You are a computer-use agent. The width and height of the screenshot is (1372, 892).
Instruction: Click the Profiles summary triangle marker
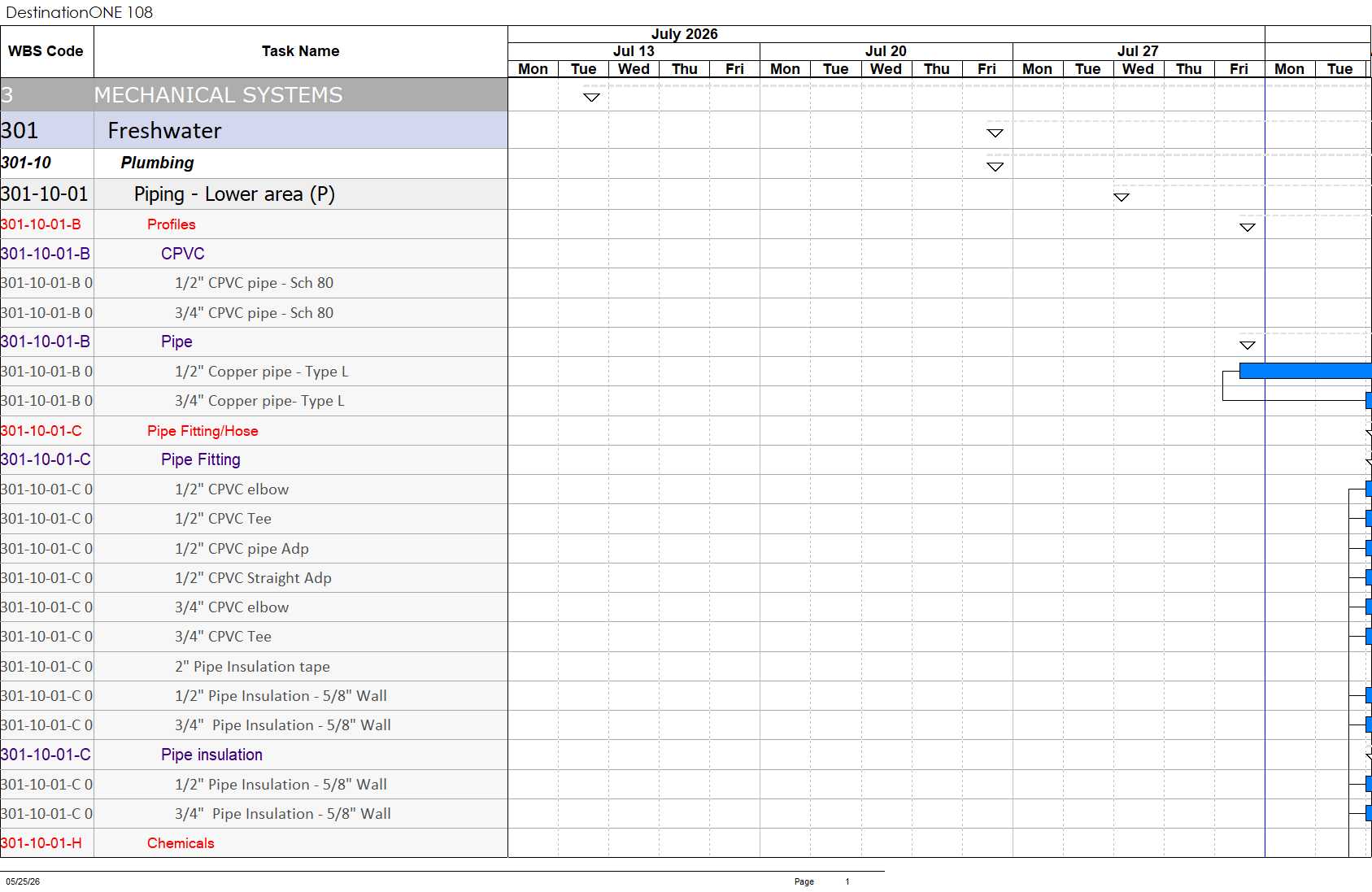[x=1247, y=228]
